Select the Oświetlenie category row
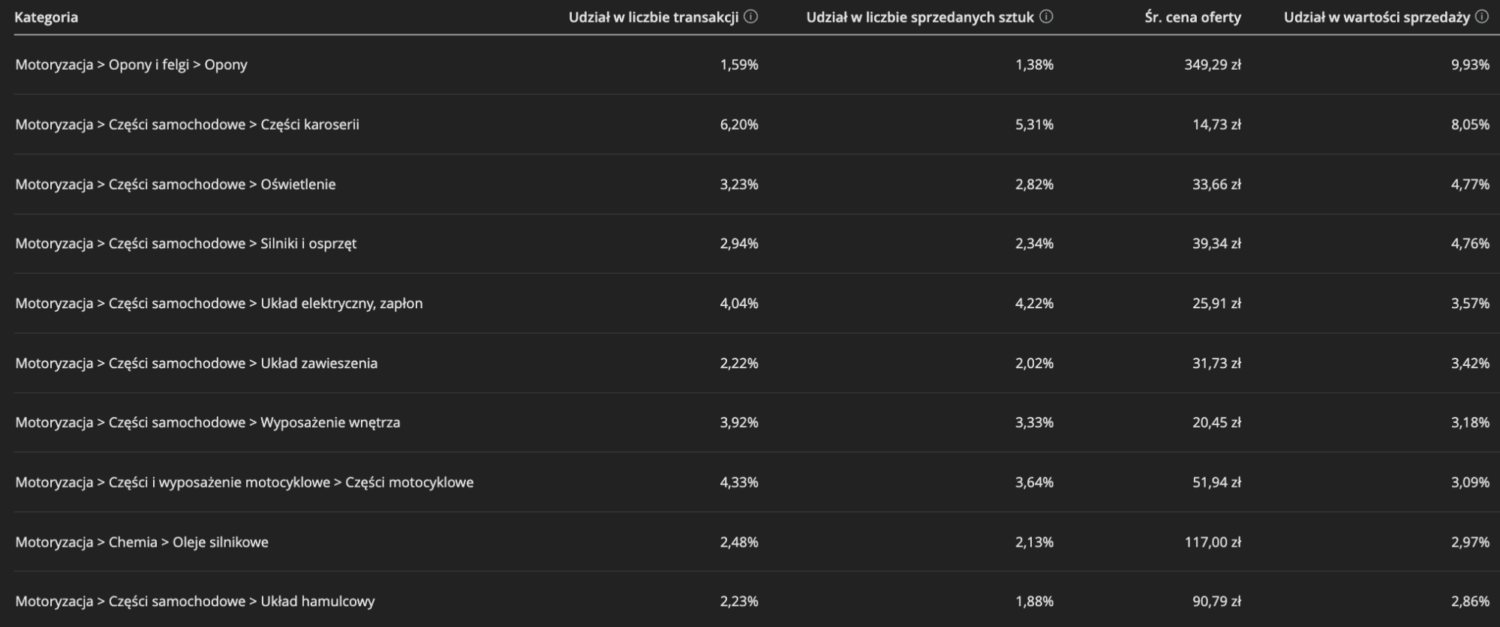Viewport: 1500px width, 627px height. coord(750,184)
